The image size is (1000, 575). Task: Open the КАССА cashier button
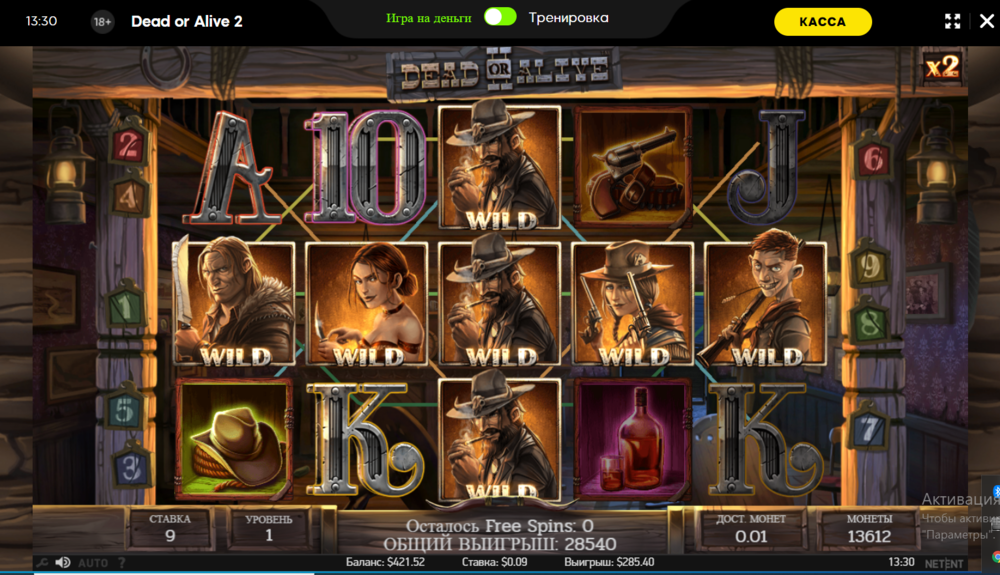click(x=823, y=22)
